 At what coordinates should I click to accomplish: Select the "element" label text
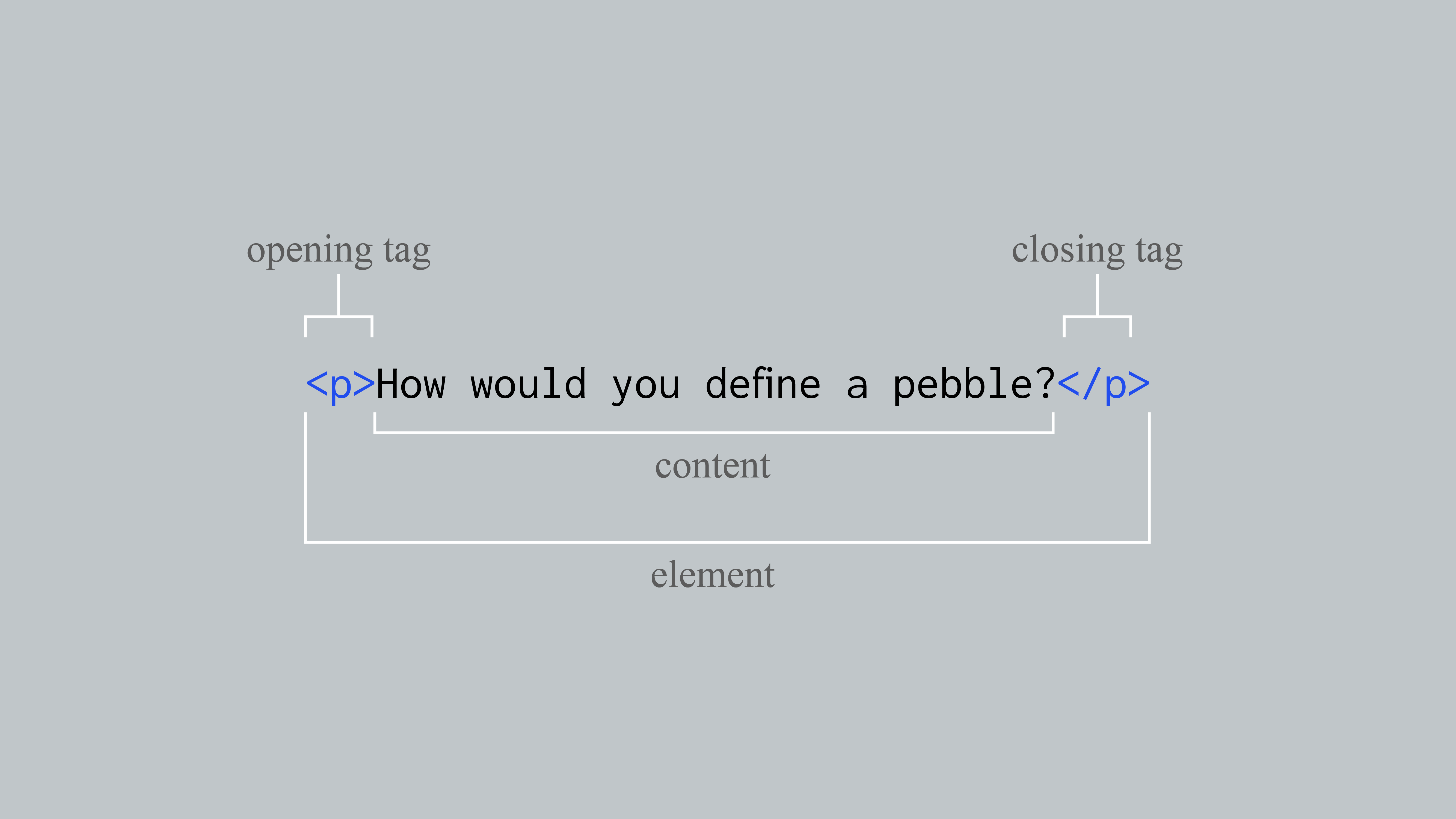(x=712, y=575)
